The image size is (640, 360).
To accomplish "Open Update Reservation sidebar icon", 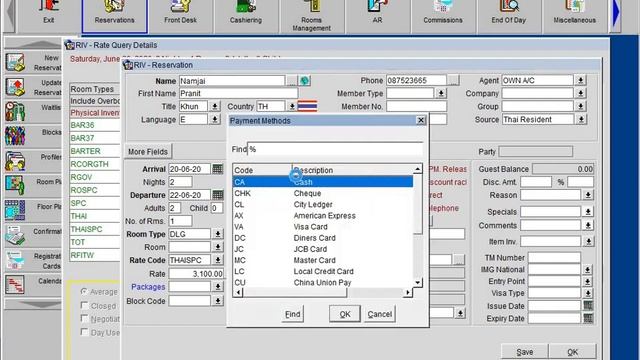I will 15,87.
